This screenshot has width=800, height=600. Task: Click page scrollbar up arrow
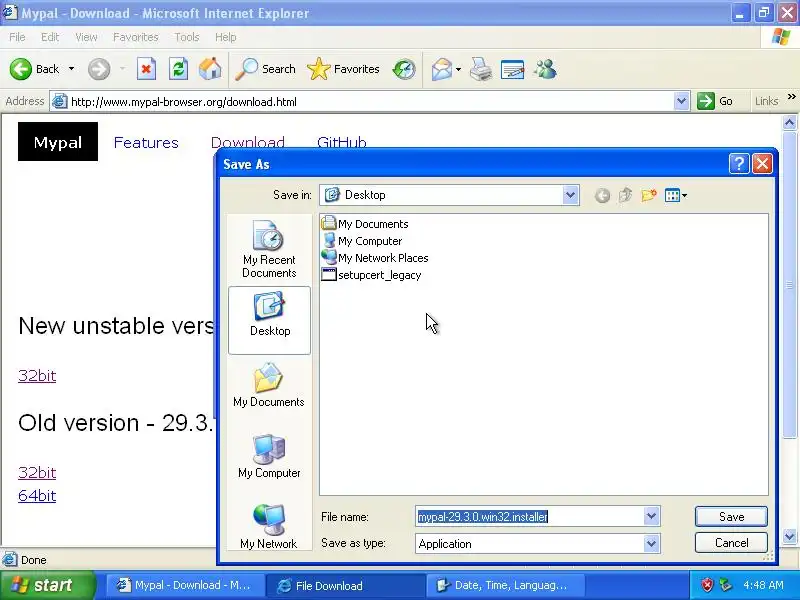click(789, 122)
